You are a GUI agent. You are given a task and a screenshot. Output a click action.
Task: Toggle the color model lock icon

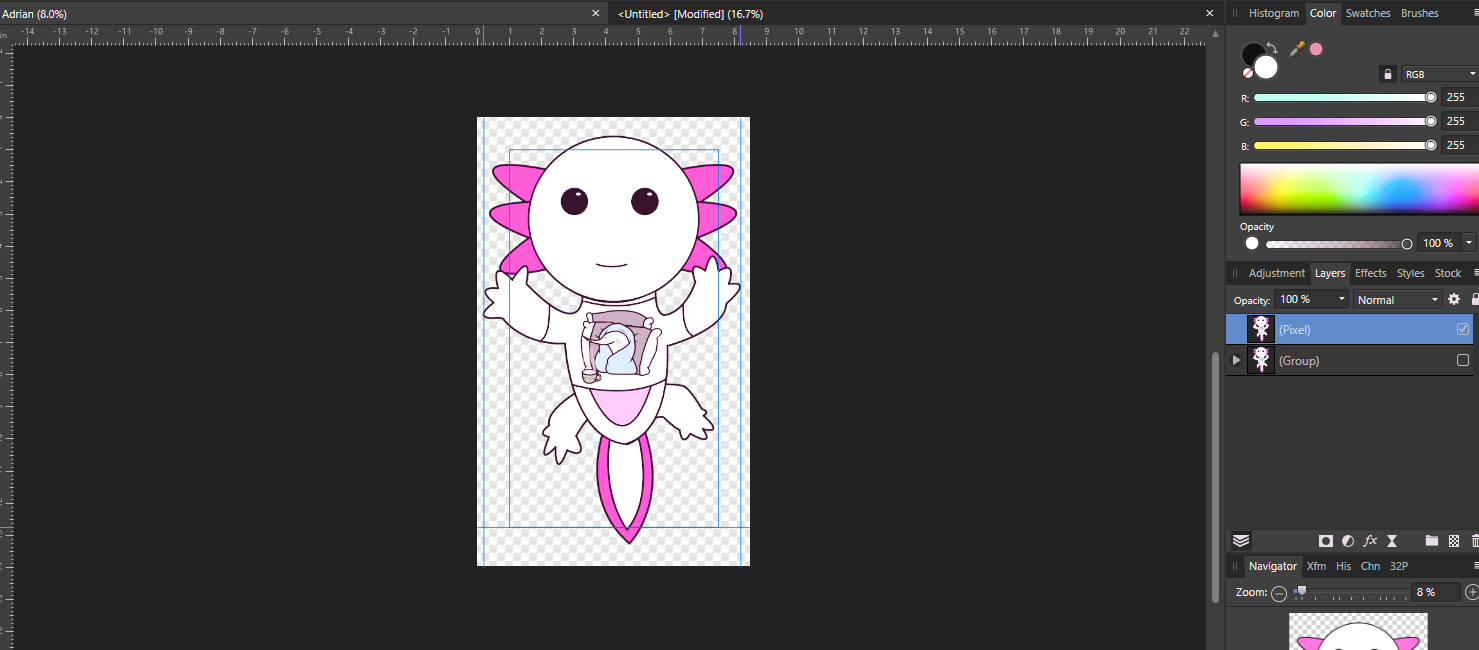click(1387, 74)
